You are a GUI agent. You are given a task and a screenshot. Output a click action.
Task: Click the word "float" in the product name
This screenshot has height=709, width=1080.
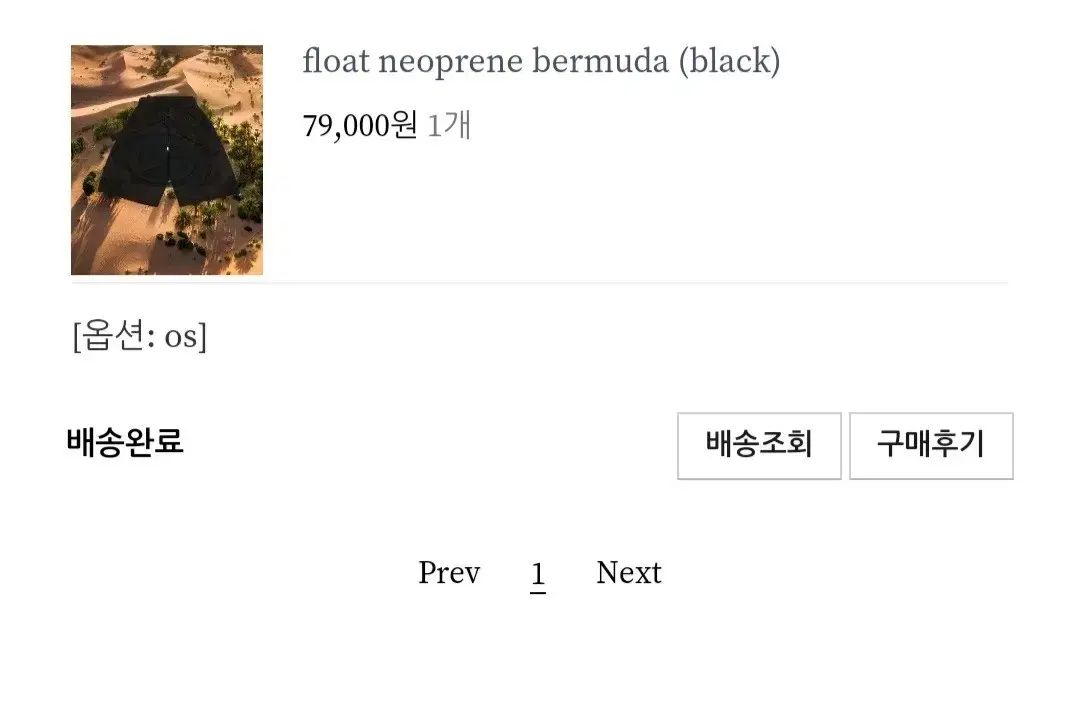336,62
